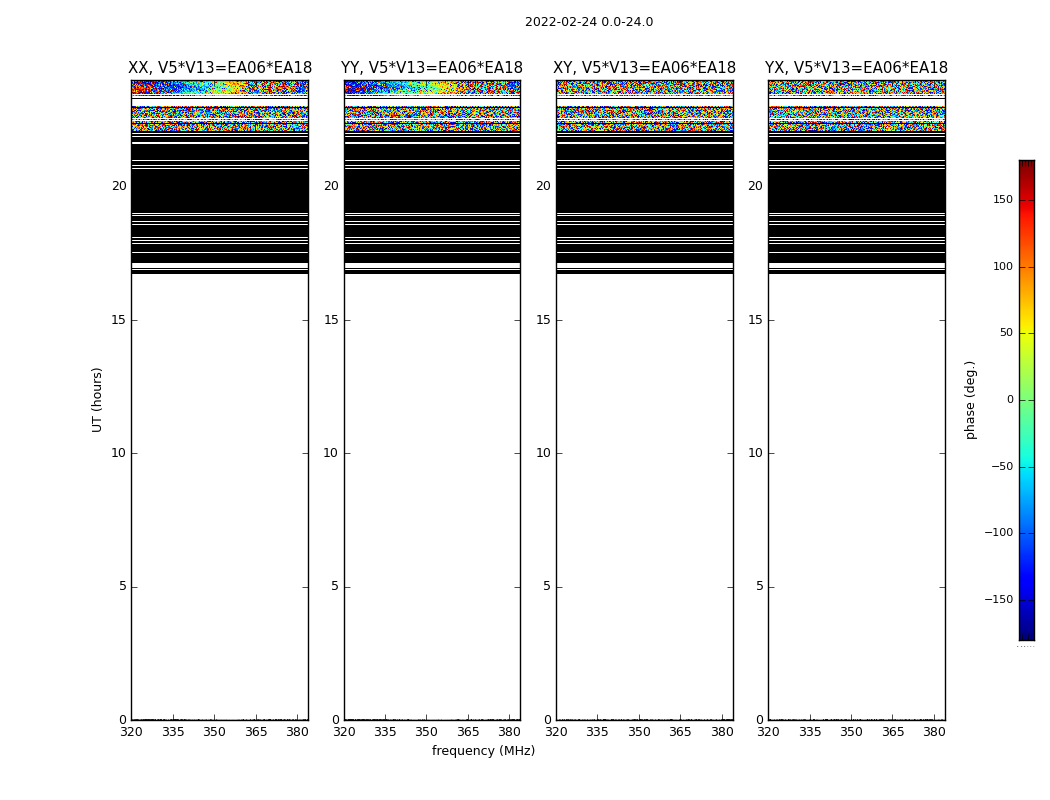Select the phase (deg.) colorbar label
Screen dimensions: 1050x800
tap(970, 399)
